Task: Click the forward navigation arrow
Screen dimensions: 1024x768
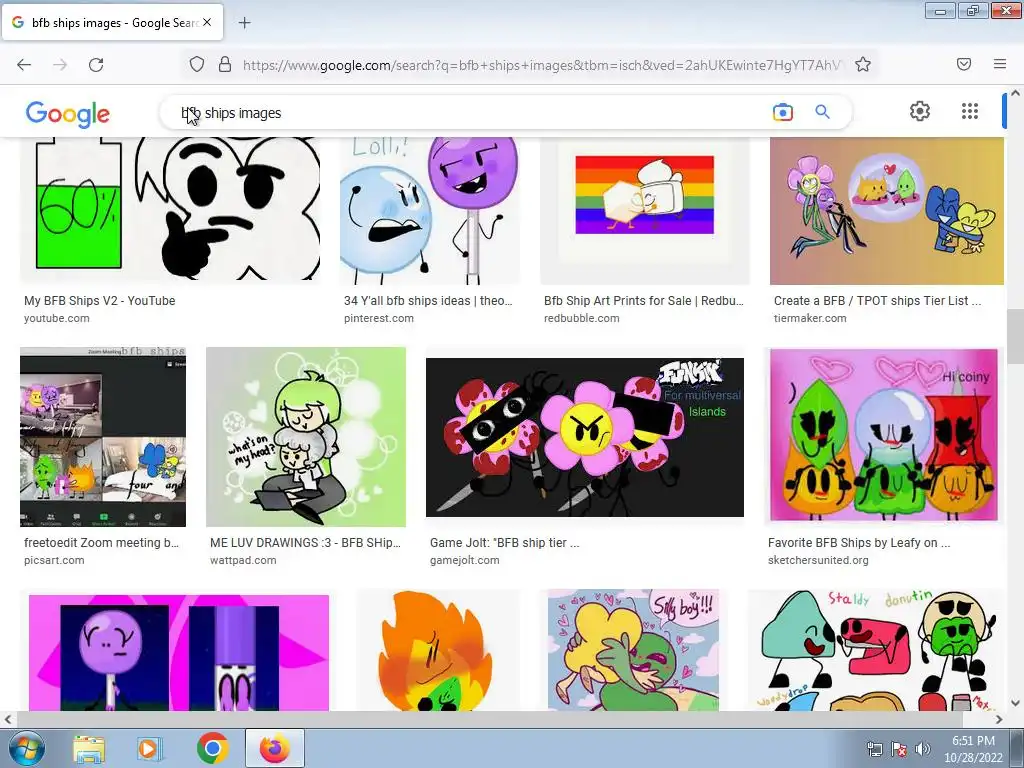Action: pos(60,65)
